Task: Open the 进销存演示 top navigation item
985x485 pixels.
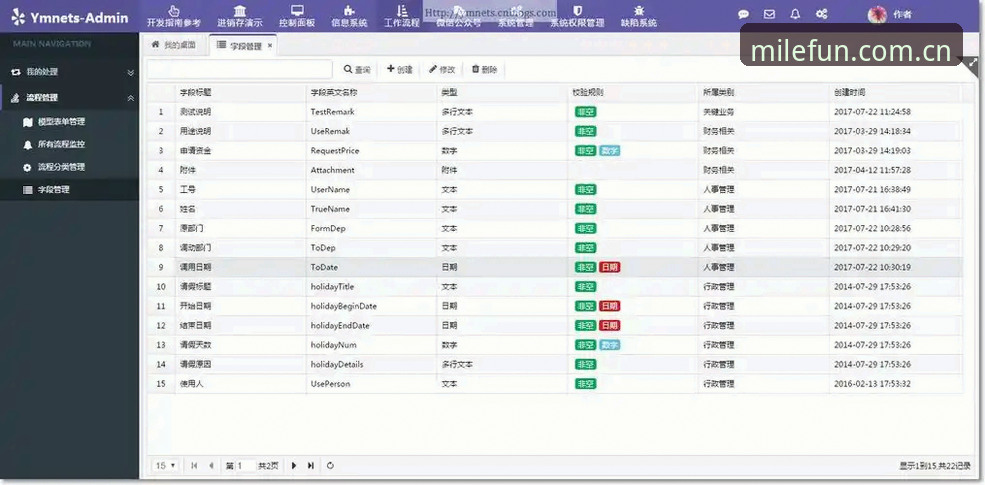Action: pyautogui.click(x=240, y=16)
